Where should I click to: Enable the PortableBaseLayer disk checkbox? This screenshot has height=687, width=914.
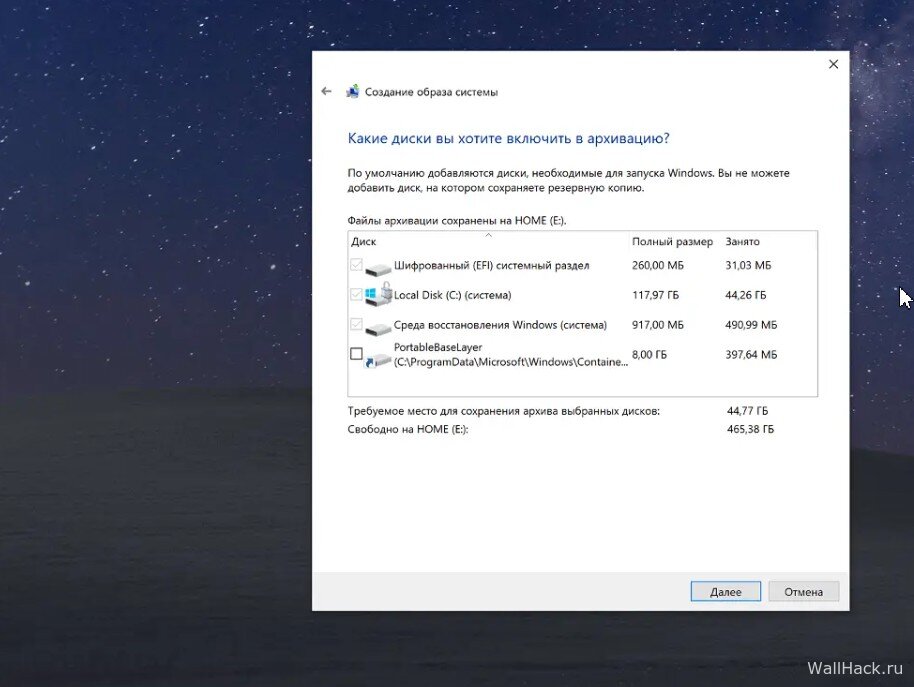[356, 354]
